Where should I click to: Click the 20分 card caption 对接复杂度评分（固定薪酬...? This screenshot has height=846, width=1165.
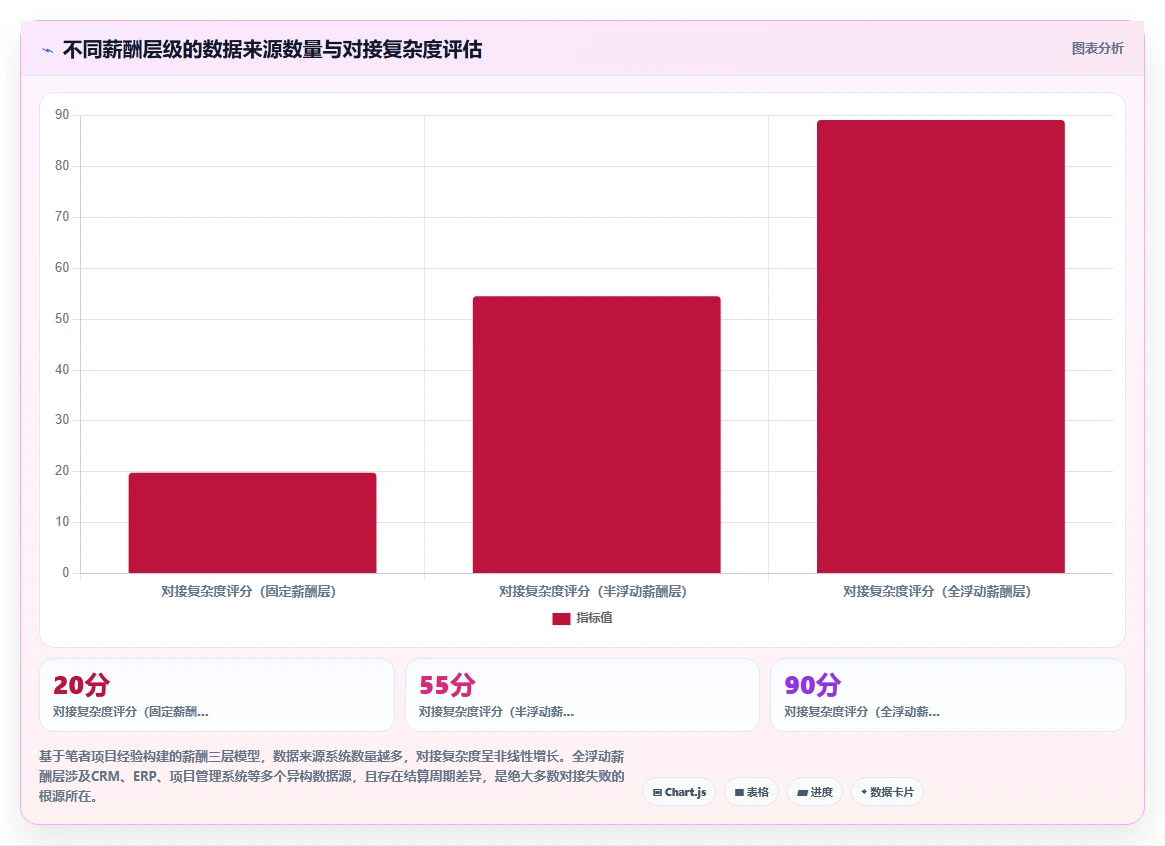[131, 712]
